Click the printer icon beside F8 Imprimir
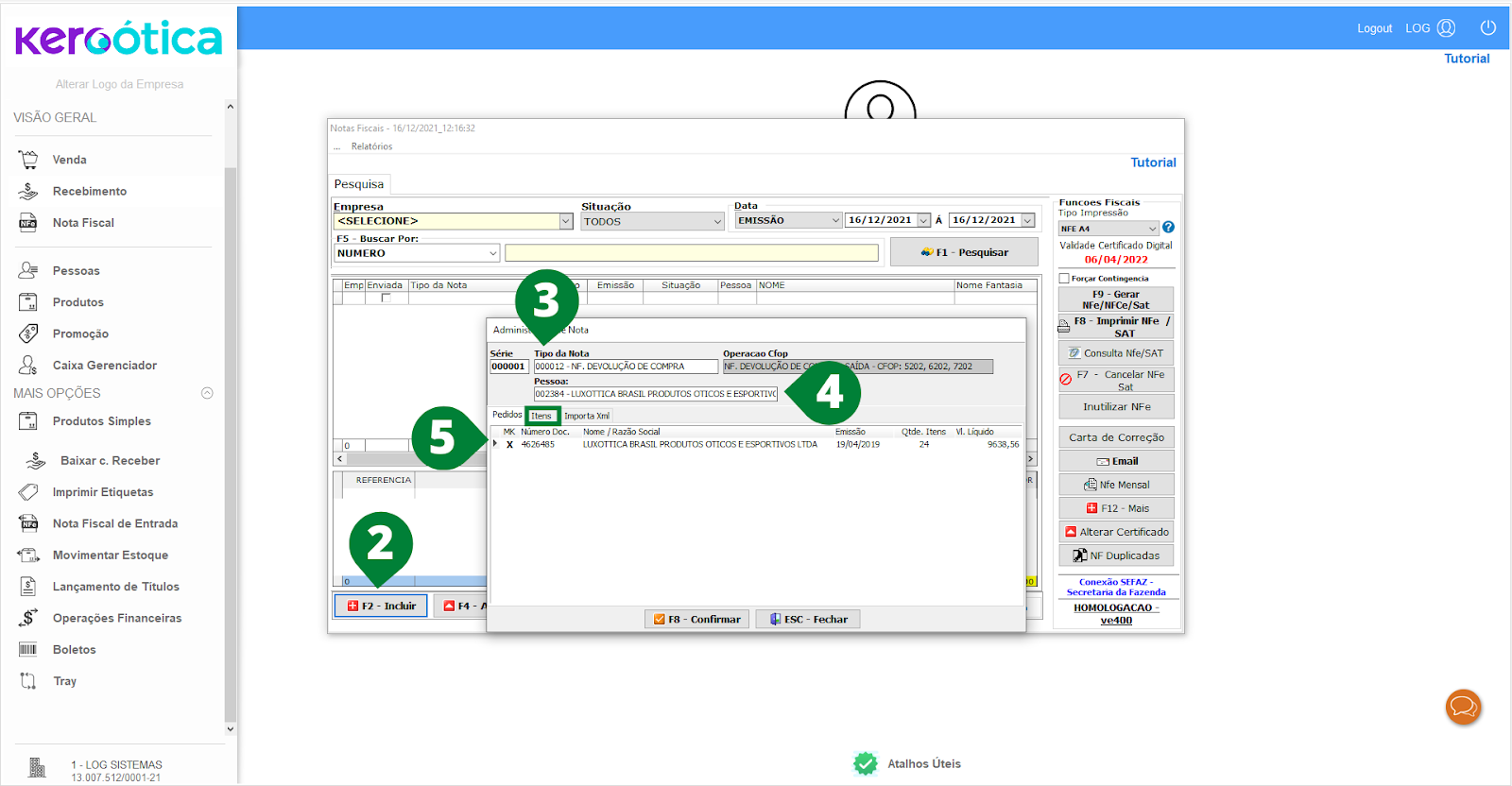1512x786 pixels. pos(1063,327)
